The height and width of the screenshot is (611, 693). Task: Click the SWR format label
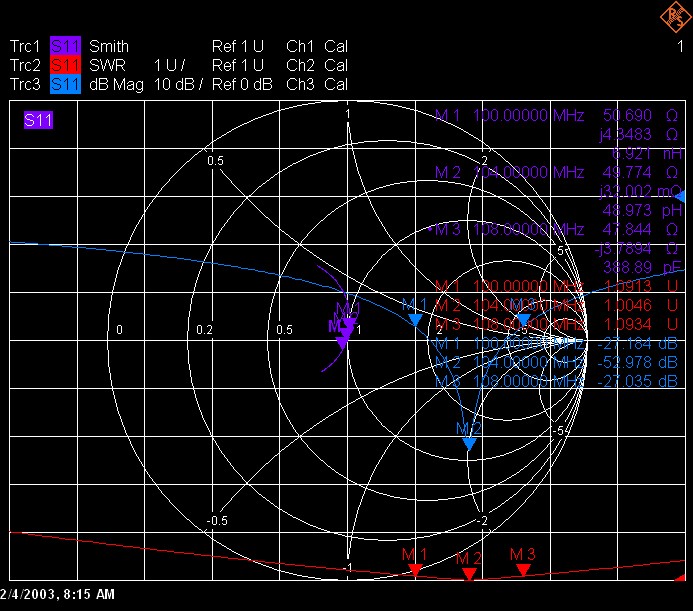pos(107,65)
